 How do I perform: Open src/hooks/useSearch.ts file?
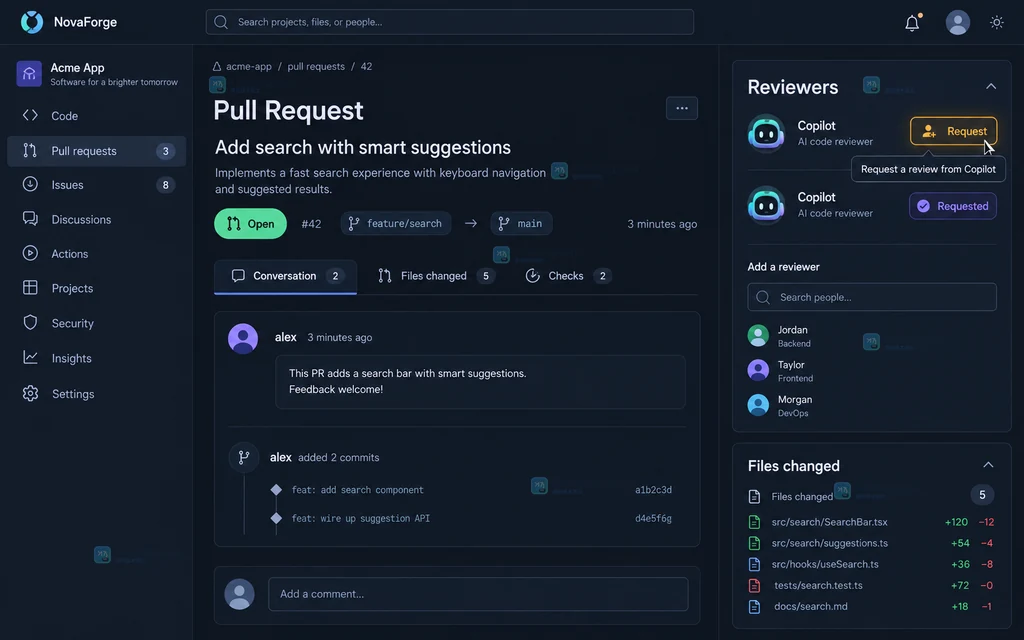[825, 564]
